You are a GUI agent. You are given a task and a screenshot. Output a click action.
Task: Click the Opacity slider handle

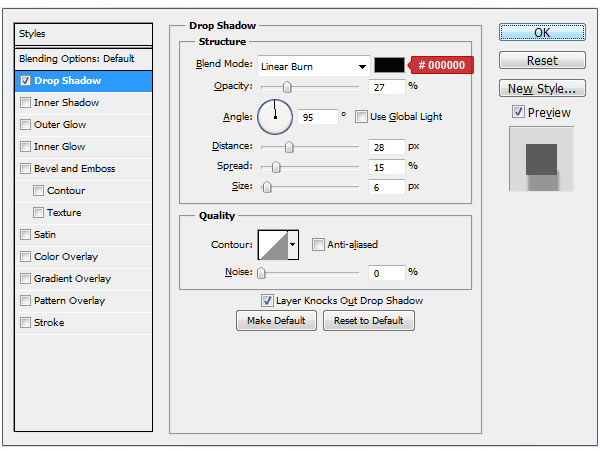(x=287, y=87)
